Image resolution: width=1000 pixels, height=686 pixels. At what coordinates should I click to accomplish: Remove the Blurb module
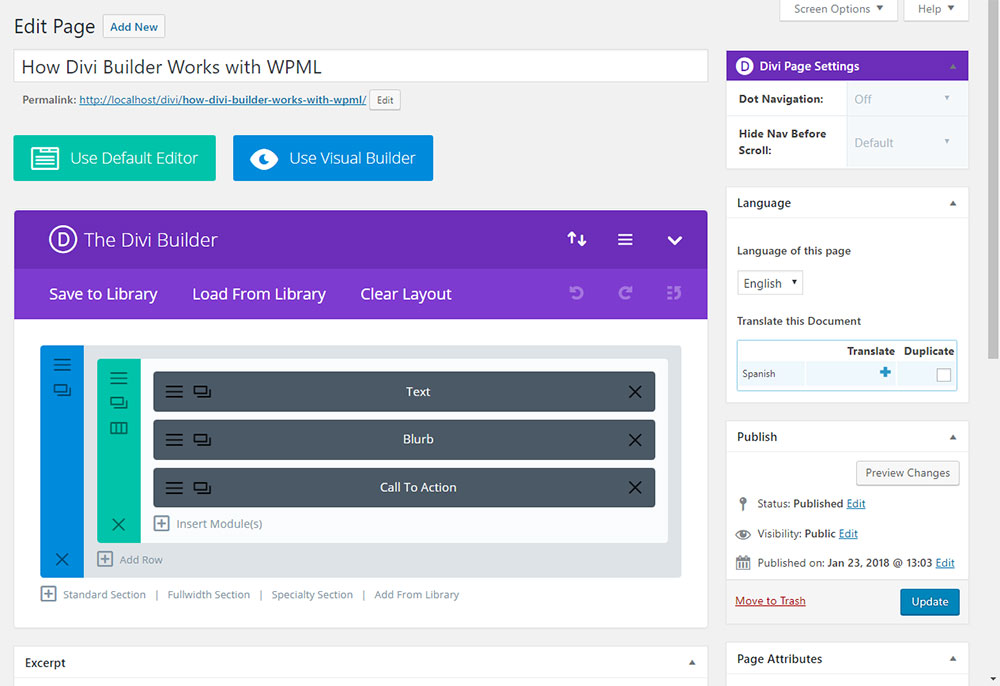[635, 440]
